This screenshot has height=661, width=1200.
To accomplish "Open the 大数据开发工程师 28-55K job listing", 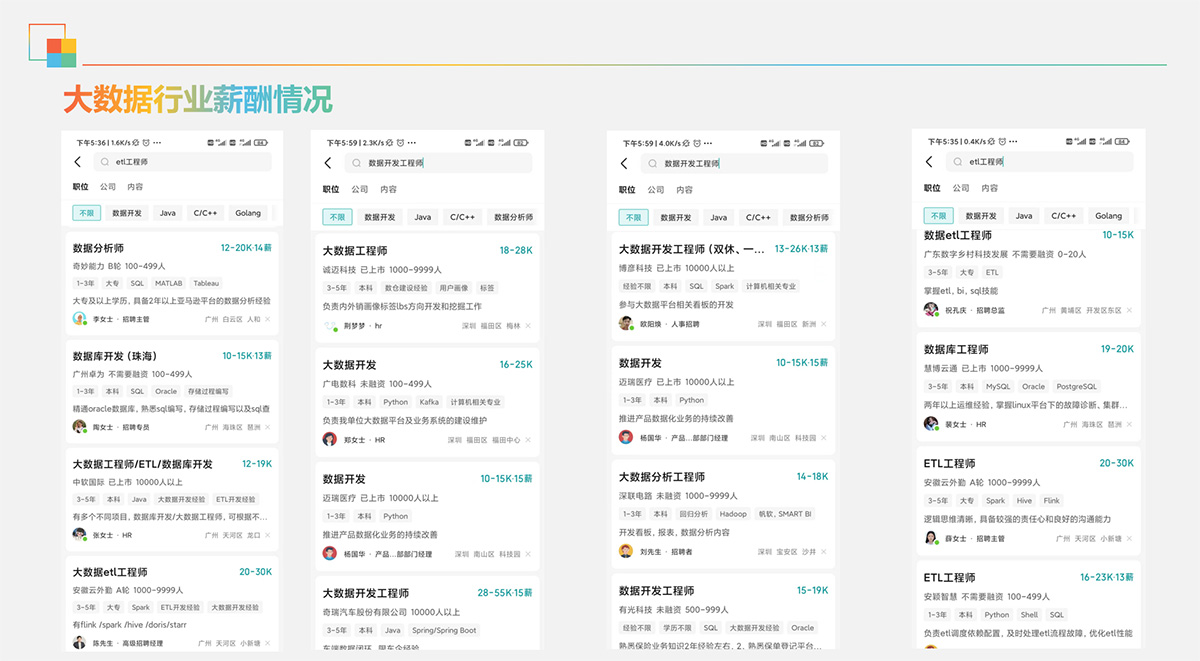I will click(365, 594).
